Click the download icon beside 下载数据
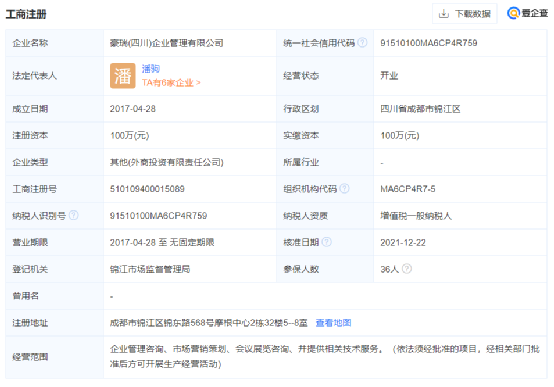 443,14
